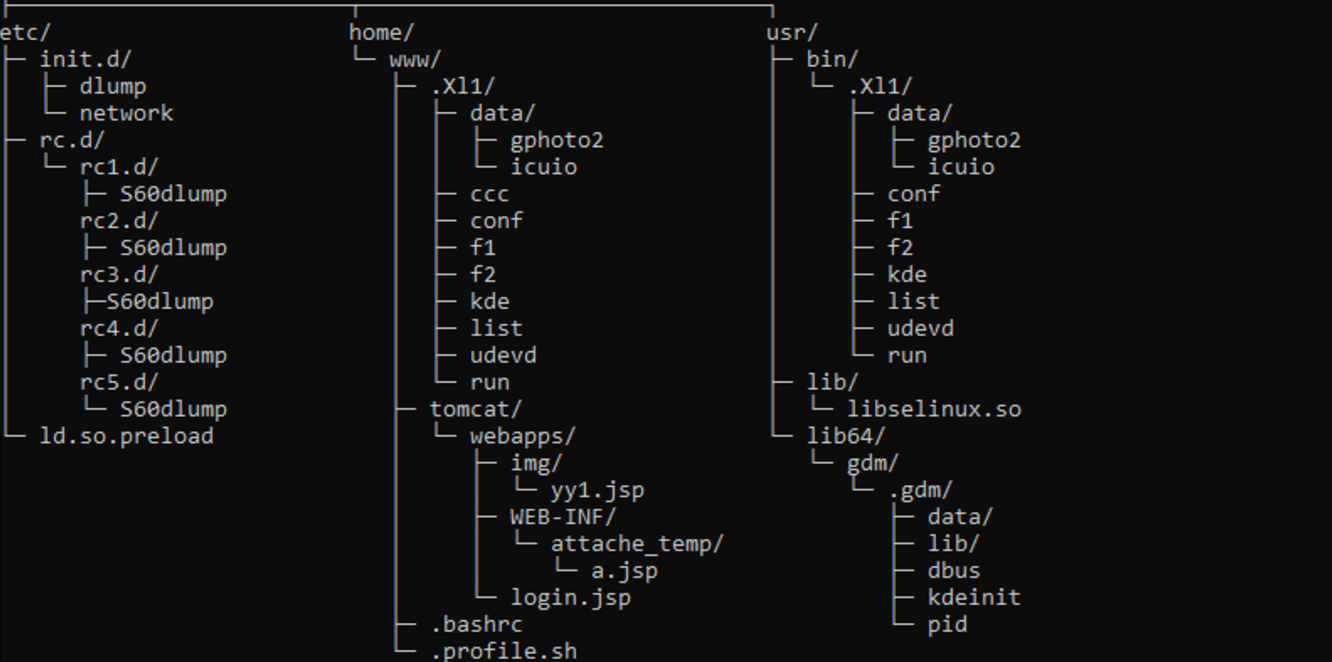Collapse the rc.d/ directory
The width and height of the screenshot is (1332, 662).
point(72,141)
